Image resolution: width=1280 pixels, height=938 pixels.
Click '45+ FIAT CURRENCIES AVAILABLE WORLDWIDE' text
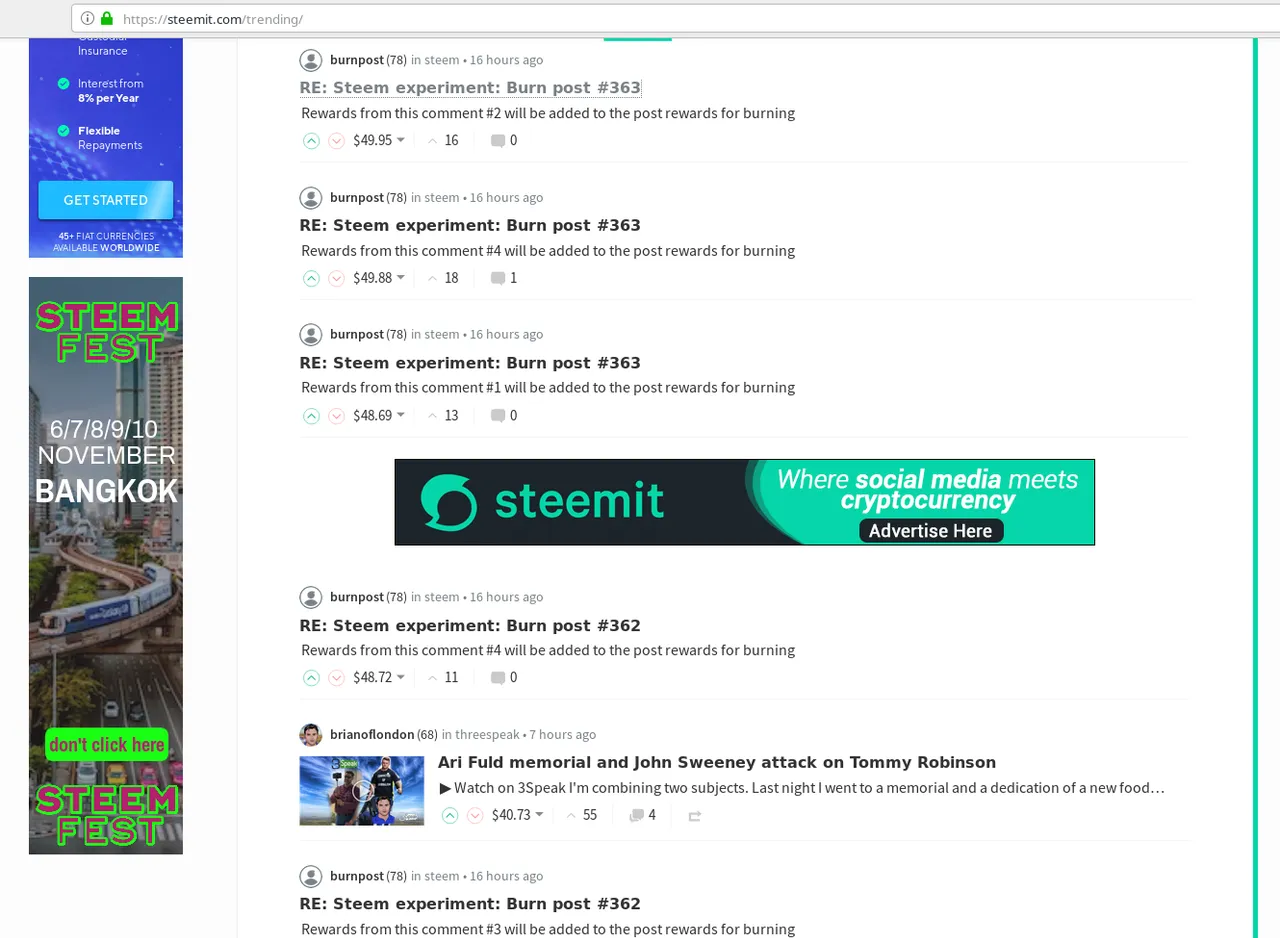[x=106, y=242]
